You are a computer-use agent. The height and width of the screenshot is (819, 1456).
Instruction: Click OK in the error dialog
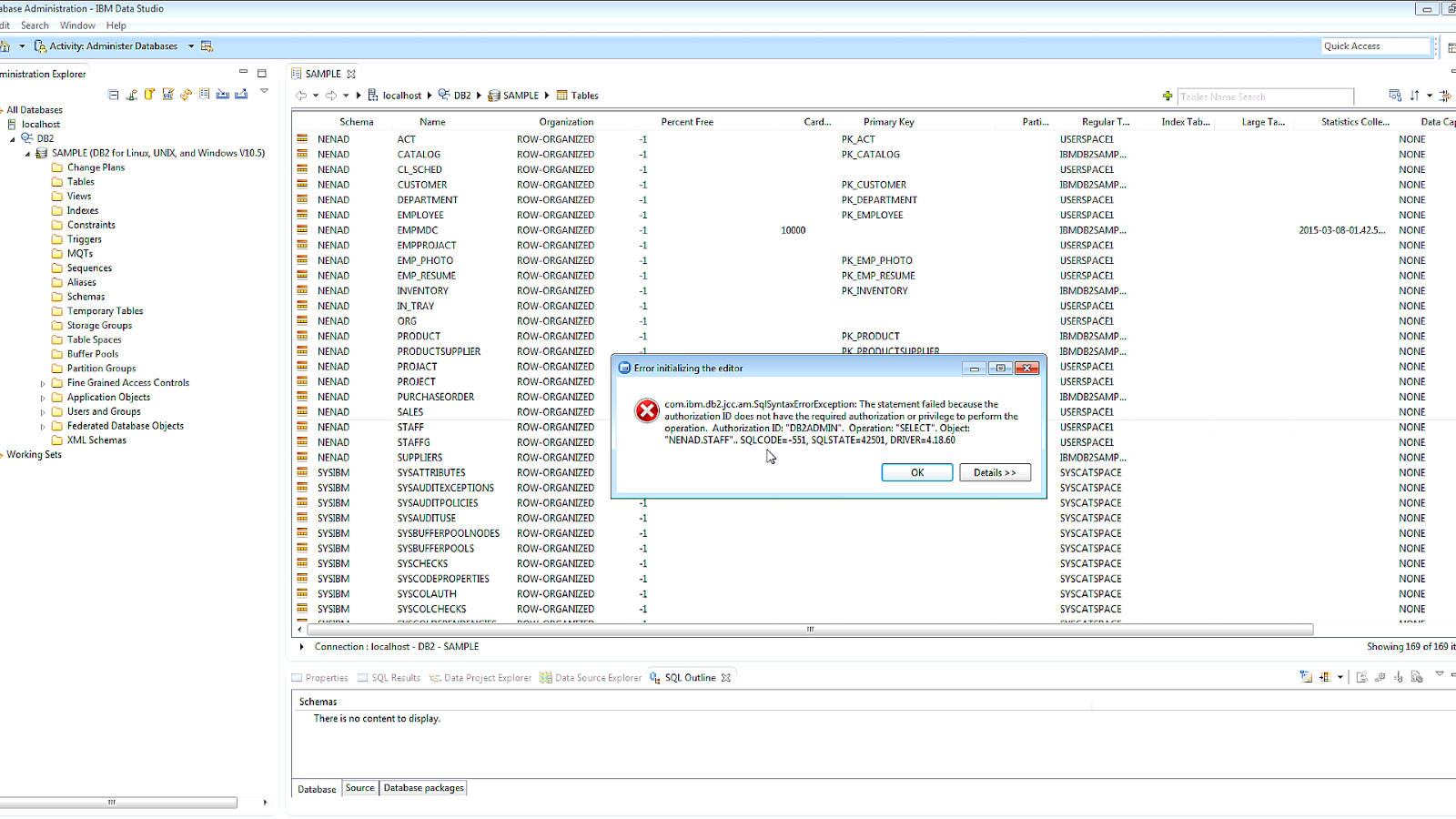[917, 472]
